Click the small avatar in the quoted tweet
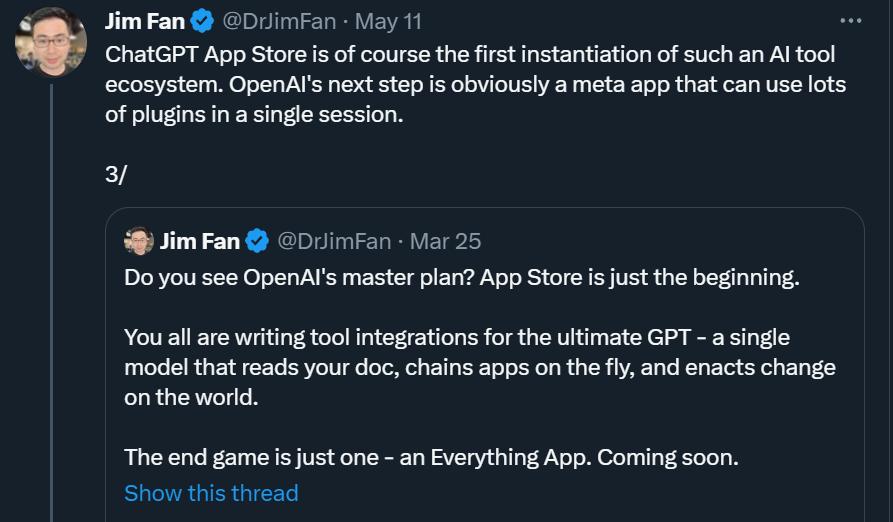This screenshot has width=893, height=522. [139, 241]
